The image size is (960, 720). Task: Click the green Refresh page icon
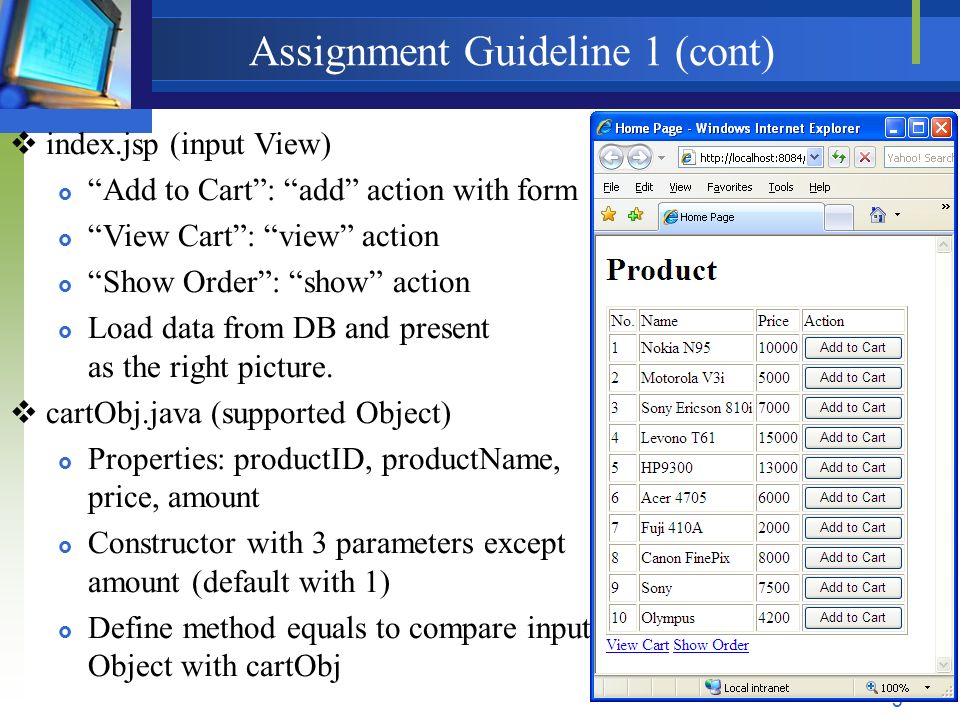coord(839,157)
